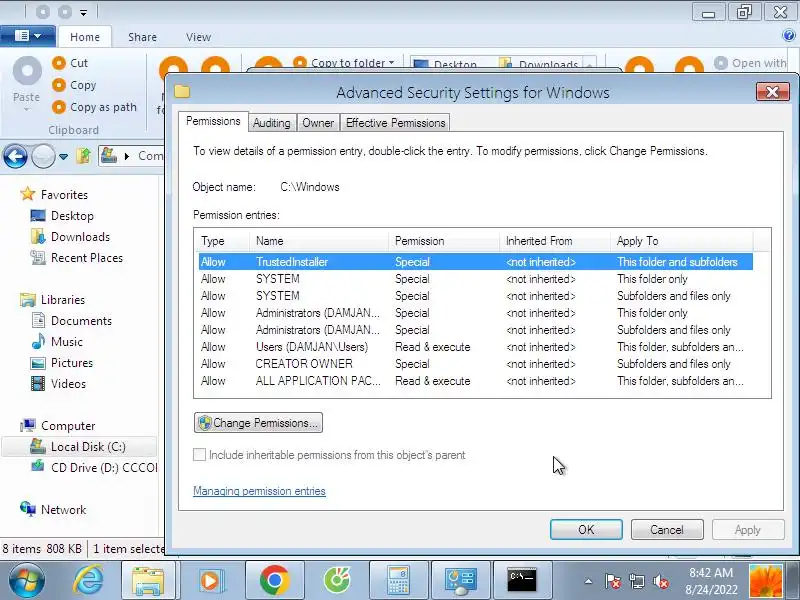Show hidden tray icons arrow
Screen dimensions: 800x600
tap(588, 581)
